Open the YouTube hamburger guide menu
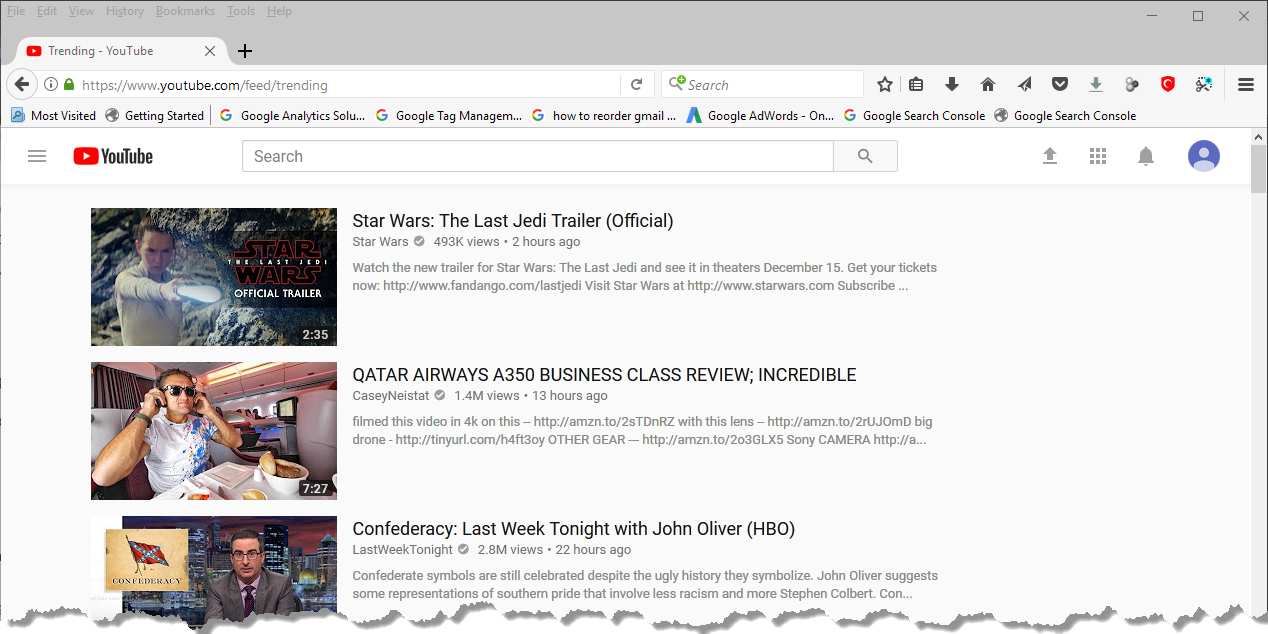The width and height of the screenshot is (1268, 634). tap(37, 156)
